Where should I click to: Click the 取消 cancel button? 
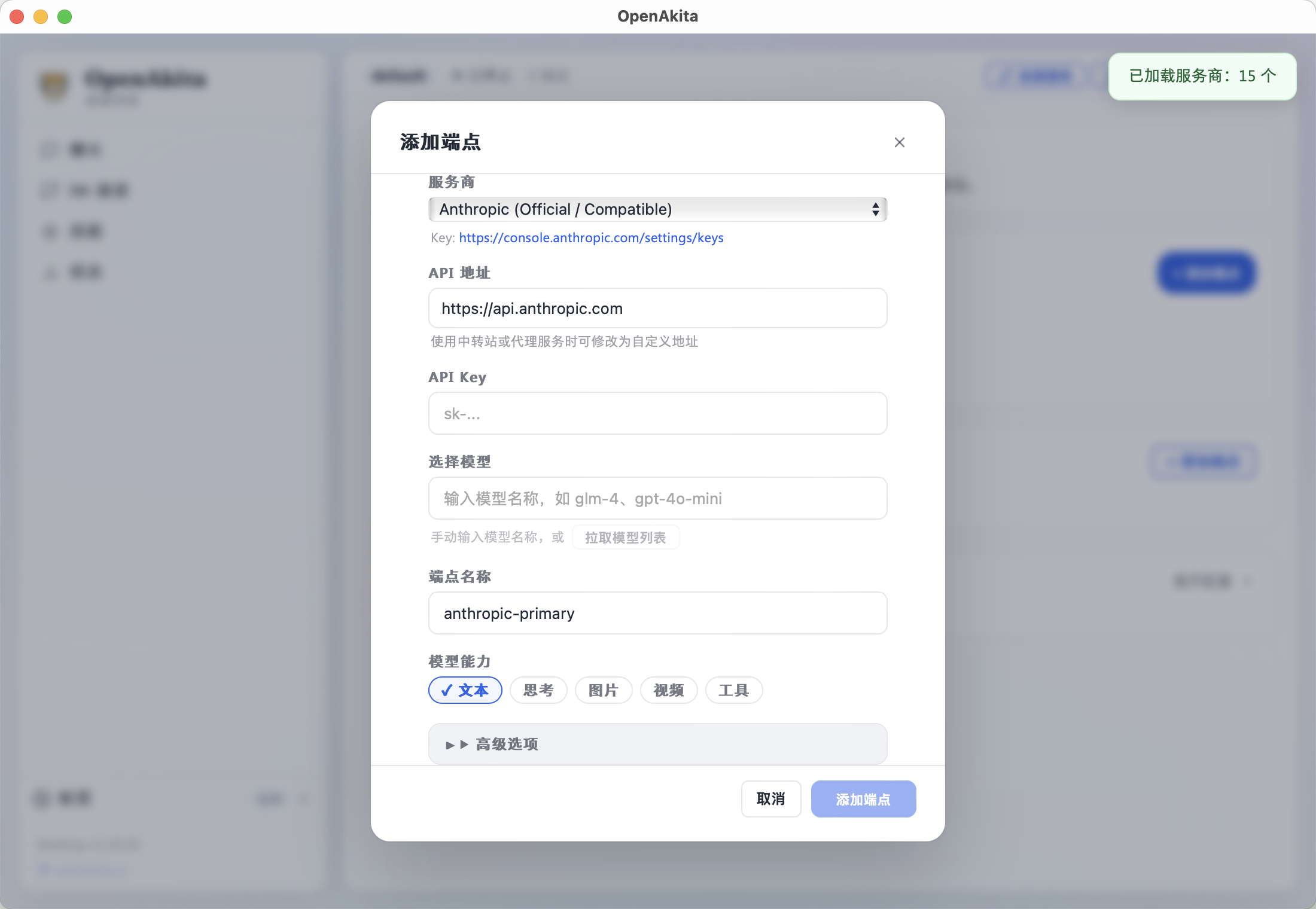click(770, 798)
